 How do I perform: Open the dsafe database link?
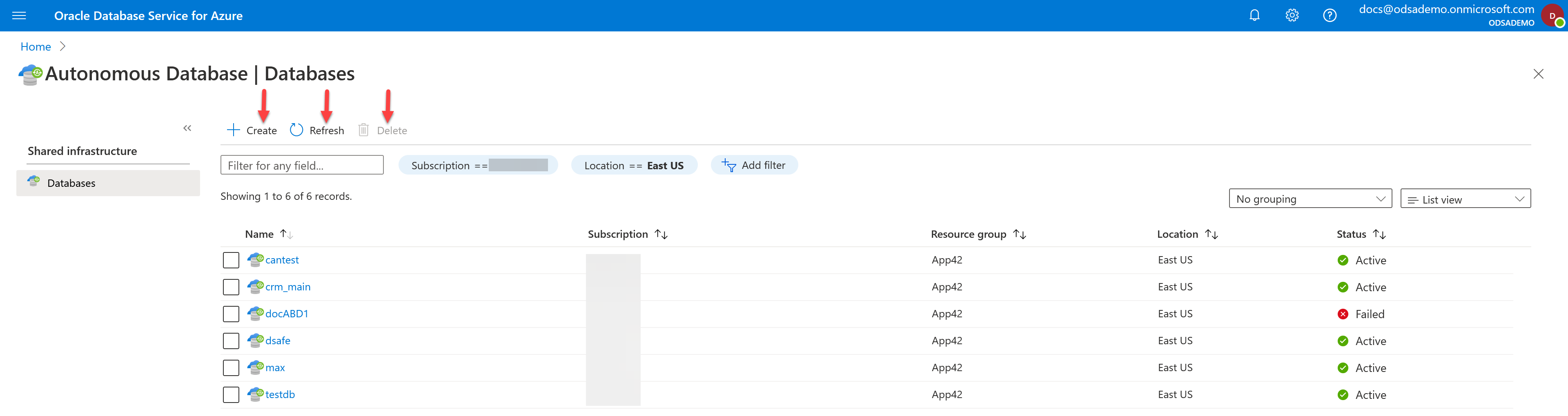coord(278,340)
